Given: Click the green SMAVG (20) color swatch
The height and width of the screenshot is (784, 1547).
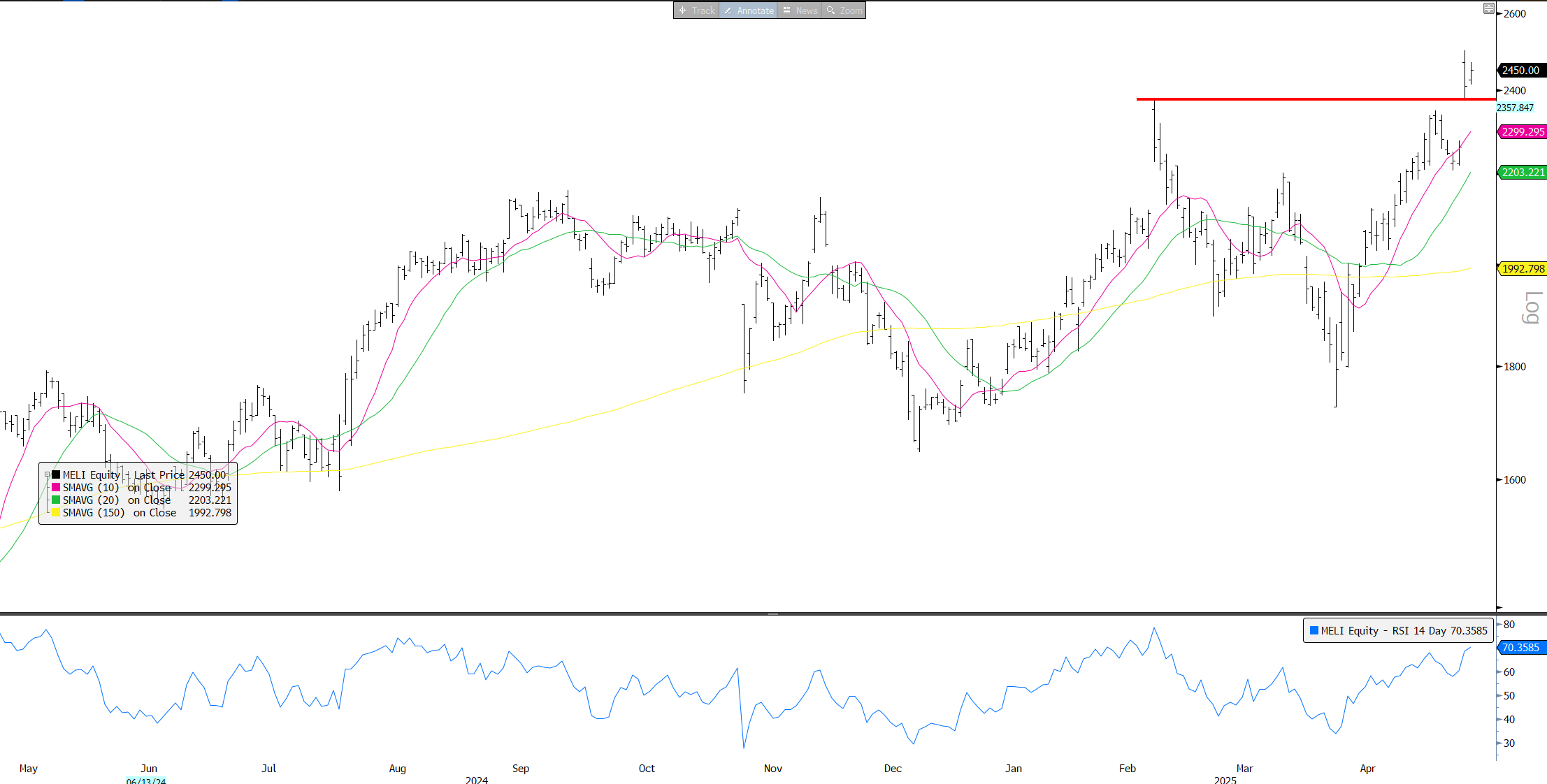Looking at the screenshot, I should tap(56, 500).
